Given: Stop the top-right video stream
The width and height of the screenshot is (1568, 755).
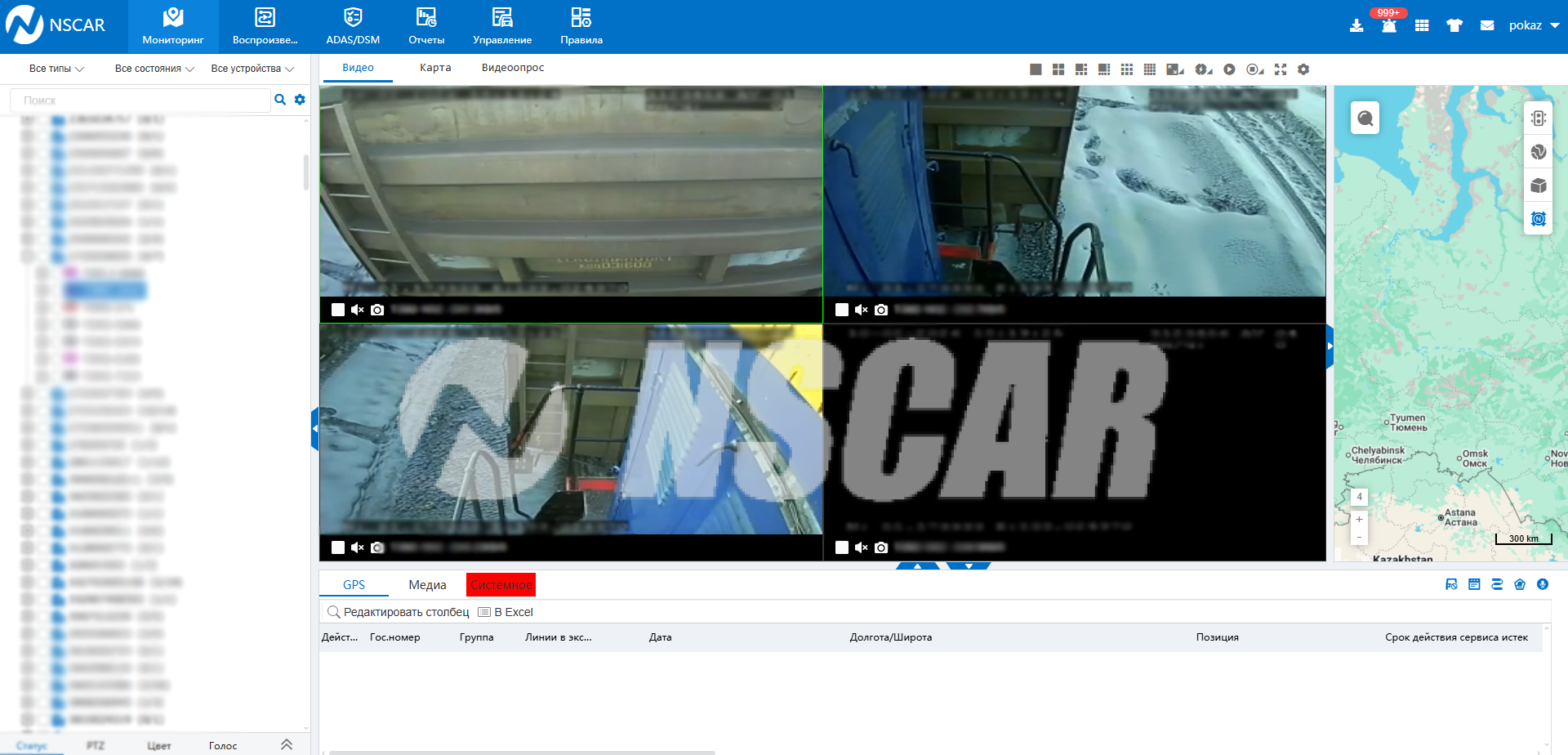Looking at the screenshot, I should 842,310.
